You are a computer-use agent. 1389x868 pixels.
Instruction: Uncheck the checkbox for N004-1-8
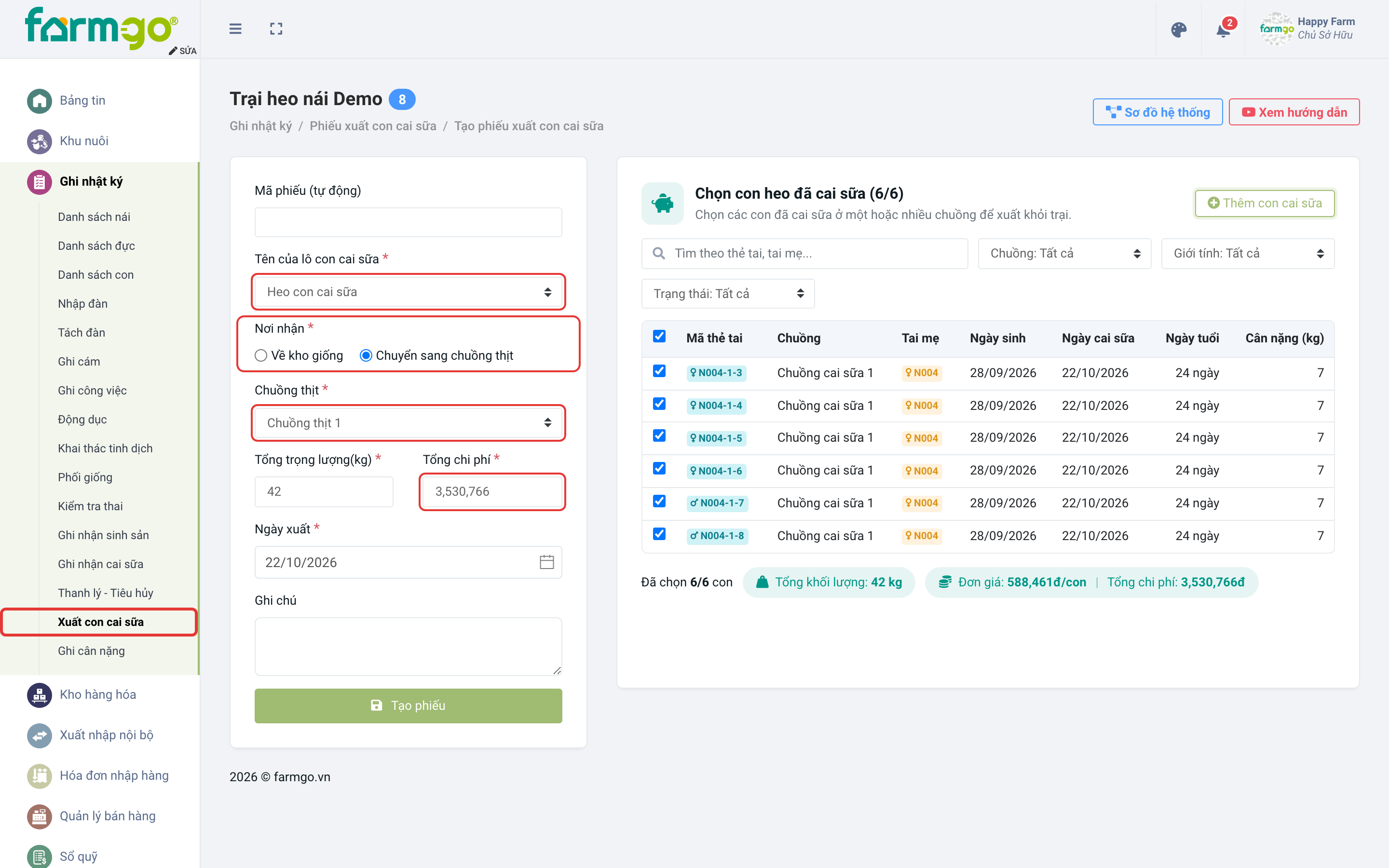click(x=659, y=534)
